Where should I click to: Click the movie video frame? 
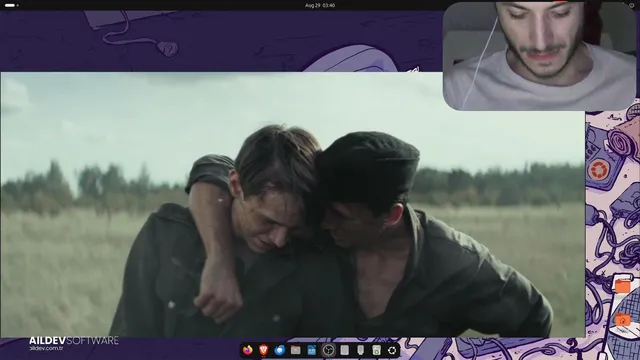[293, 205]
